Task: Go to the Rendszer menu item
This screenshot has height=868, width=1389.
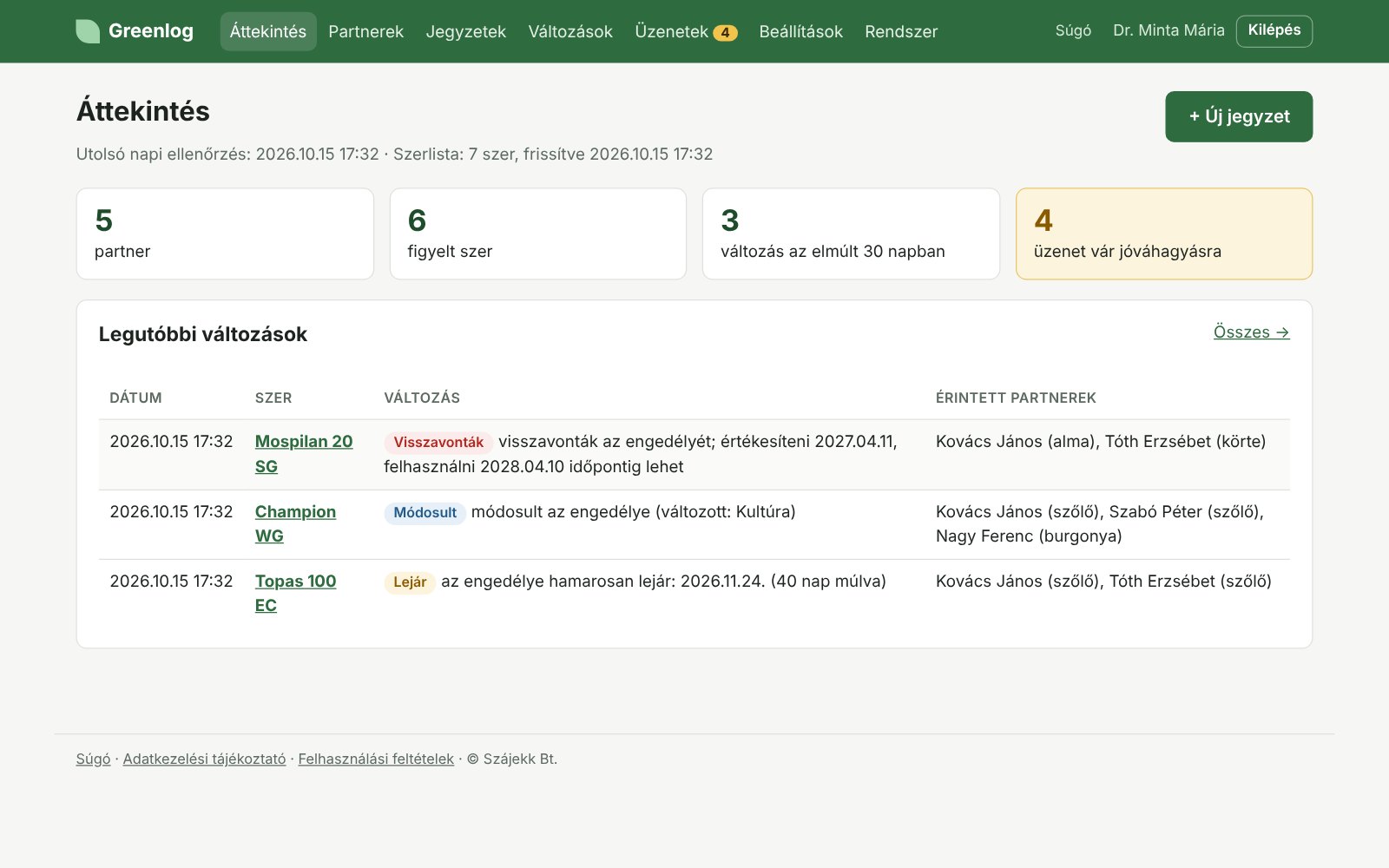Action: coord(901,31)
